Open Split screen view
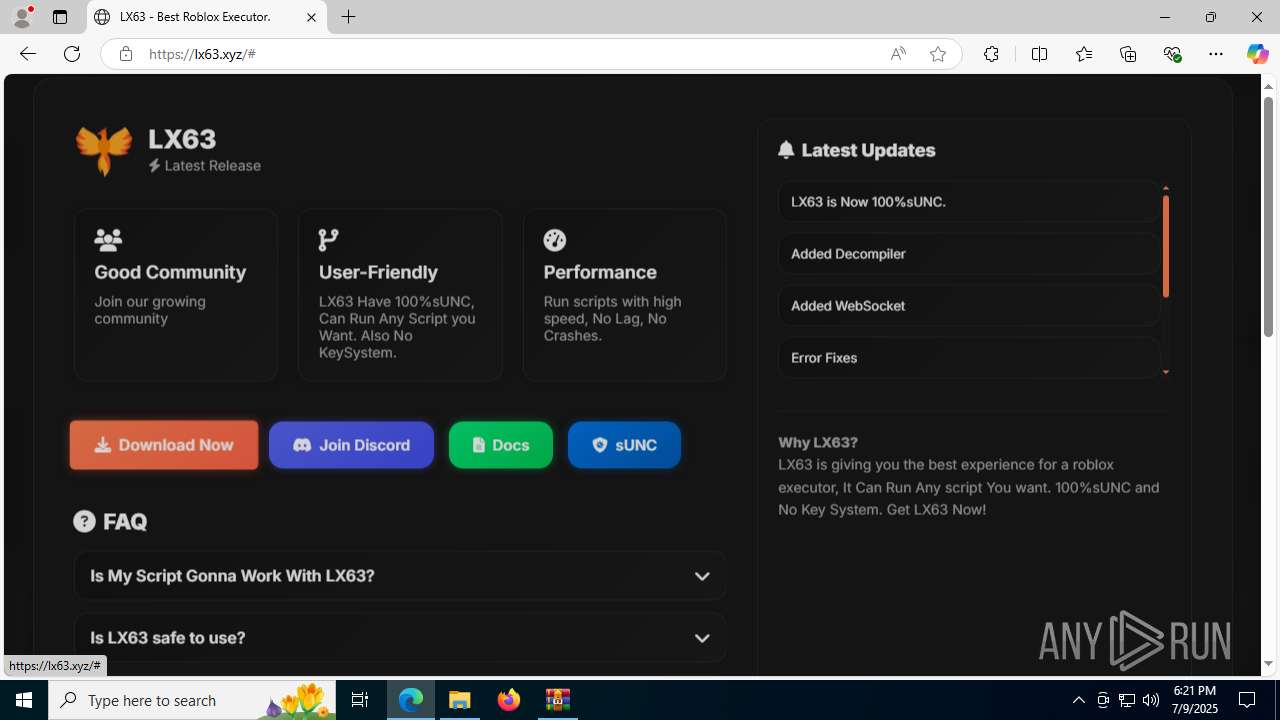1280x720 pixels. (x=1039, y=54)
